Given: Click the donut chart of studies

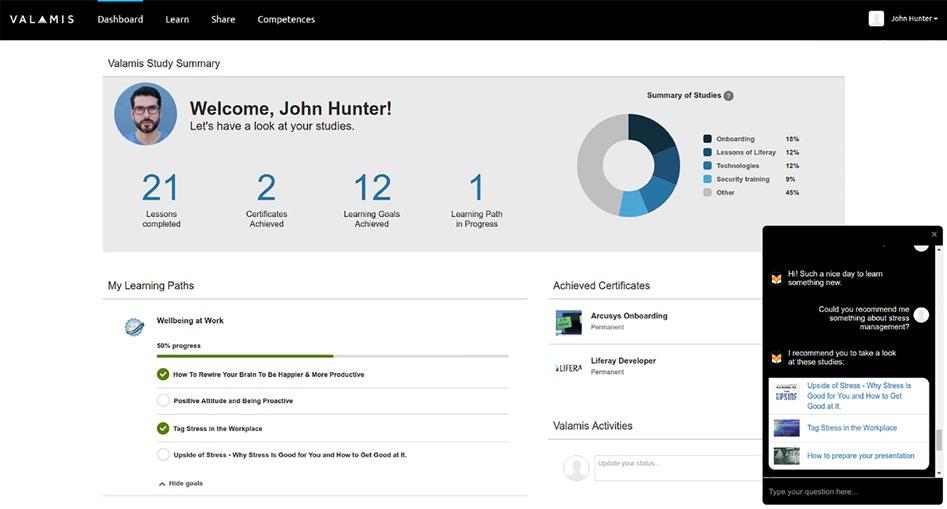Looking at the screenshot, I should click(x=628, y=165).
